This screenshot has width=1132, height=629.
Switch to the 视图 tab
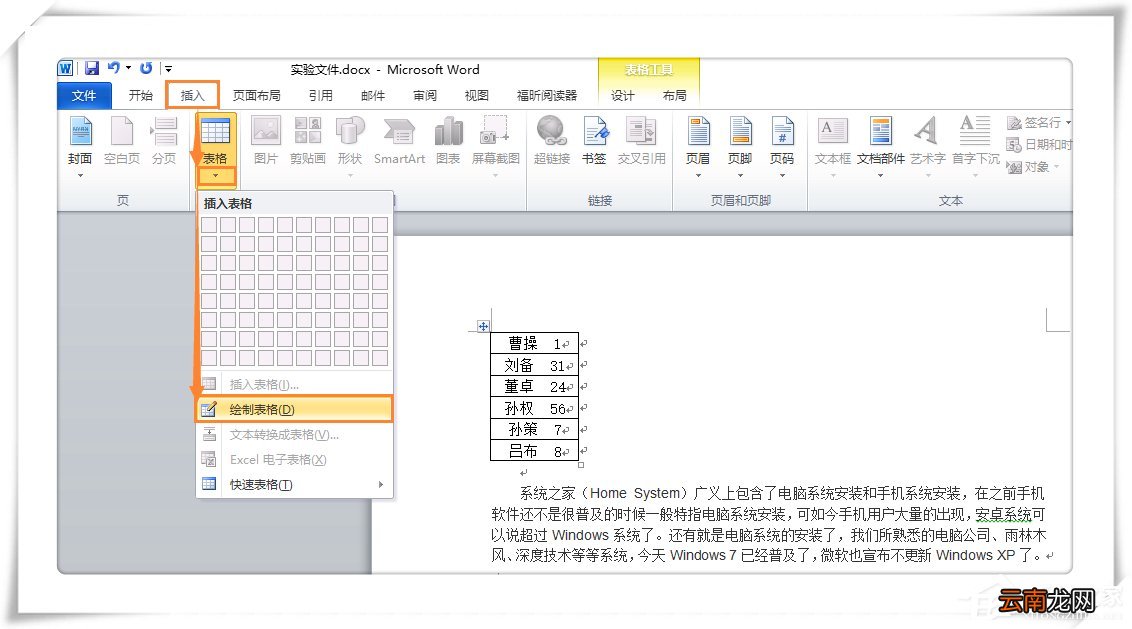[x=476, y=95]
